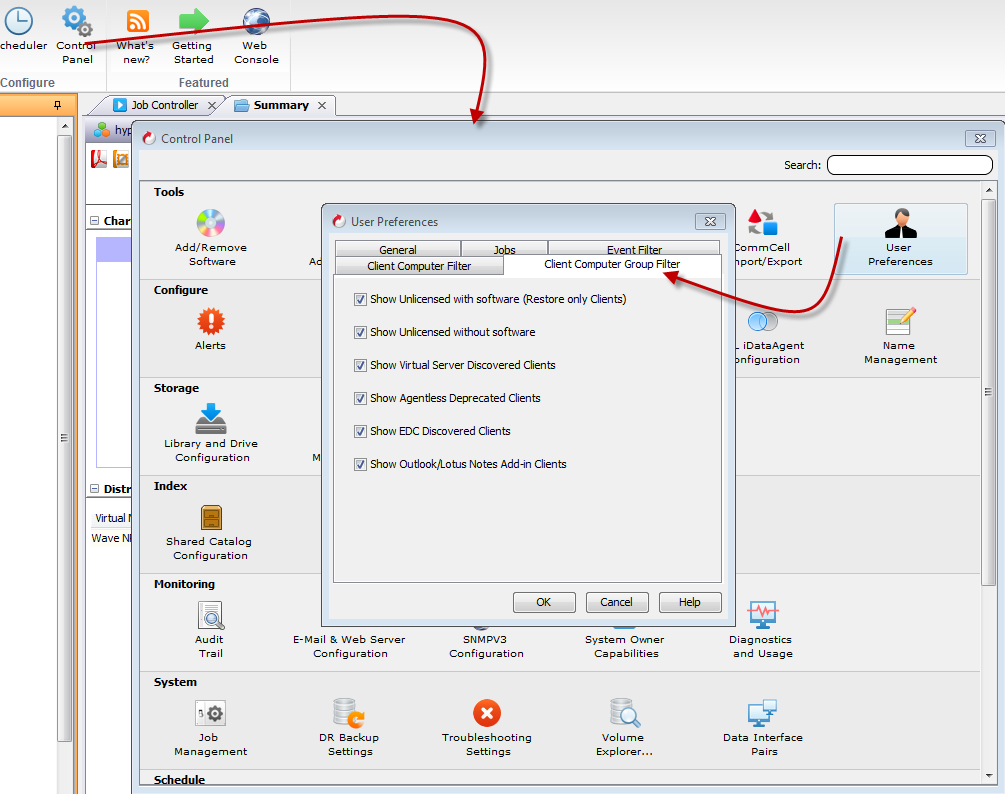Disable Show Unlicensed without software
Viewport: 1005px width, 794px height.
pyautogui.click(x=361, y=332)
